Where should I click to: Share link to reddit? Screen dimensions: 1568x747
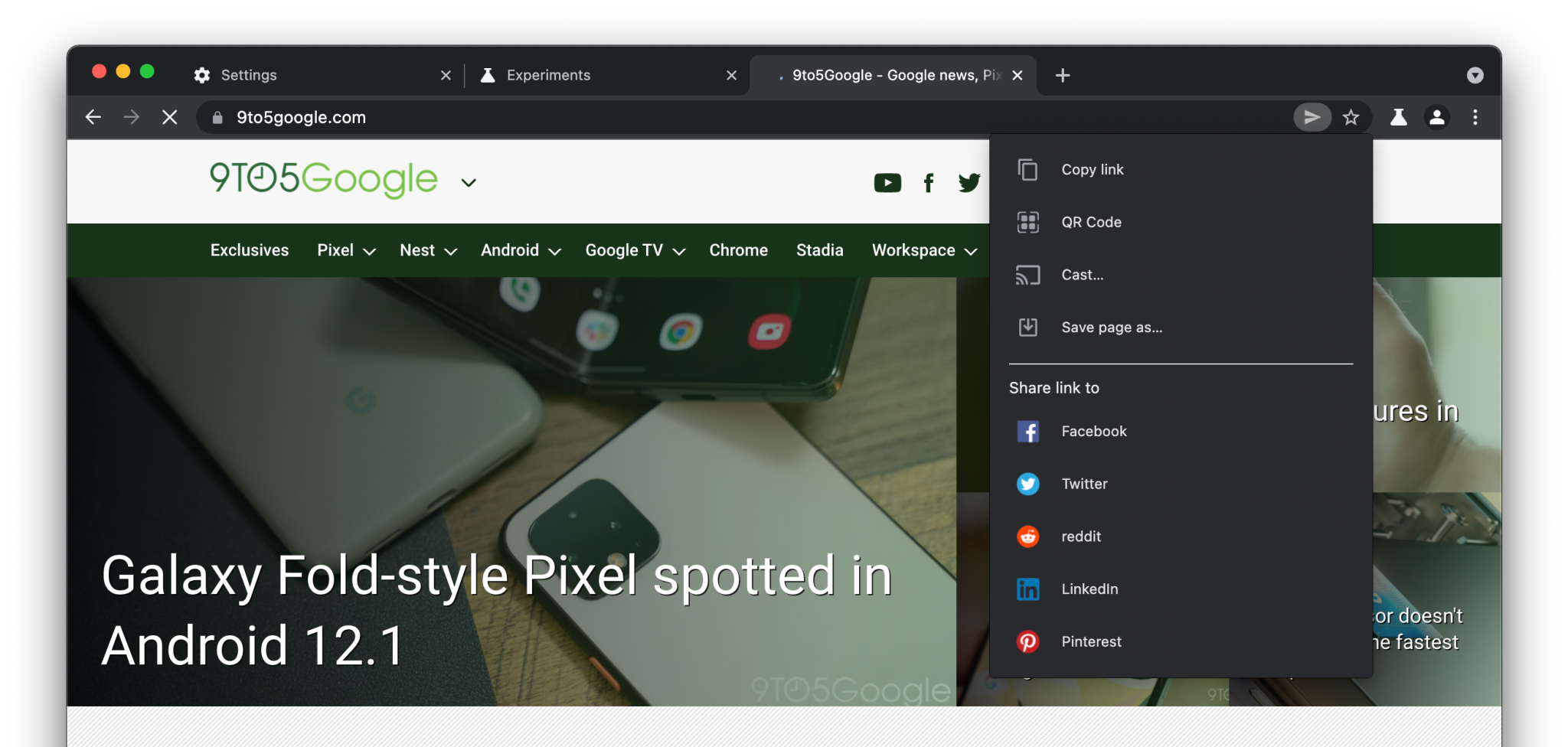point(1080,537)
